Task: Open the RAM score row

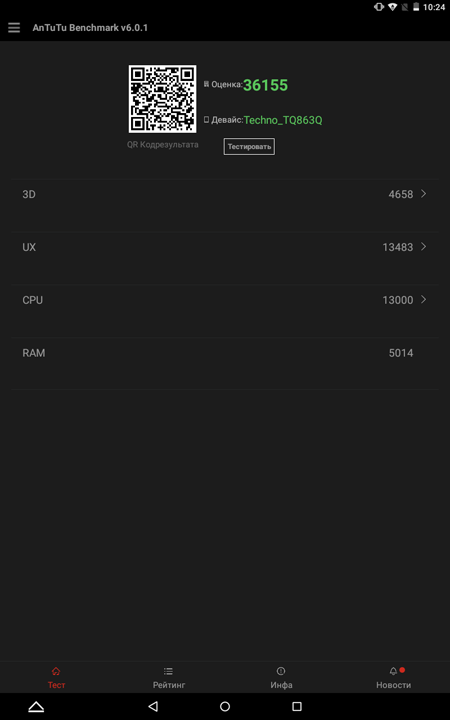Action: pos(225,353)
